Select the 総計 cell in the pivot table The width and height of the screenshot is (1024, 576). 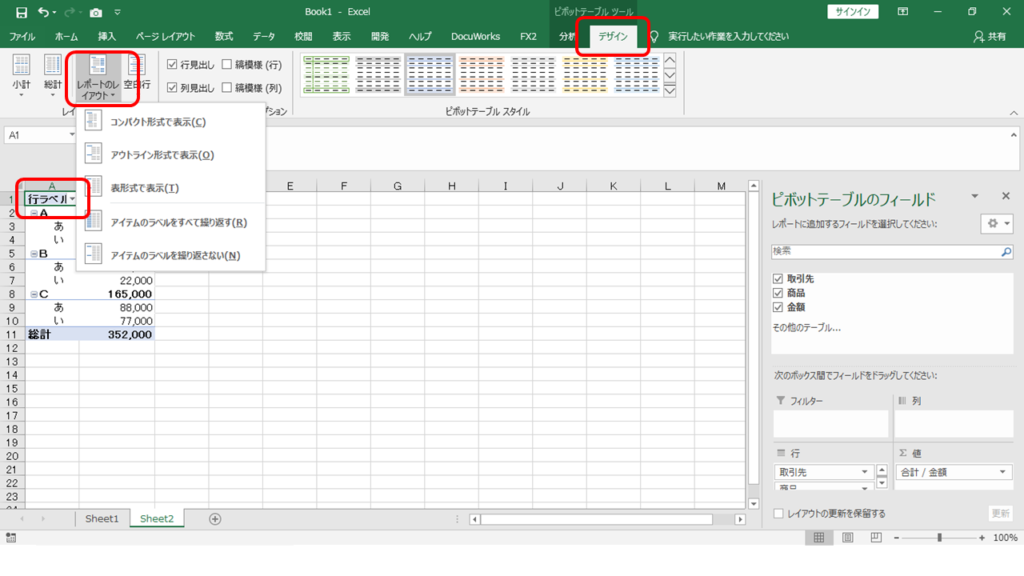pos(52,334)
